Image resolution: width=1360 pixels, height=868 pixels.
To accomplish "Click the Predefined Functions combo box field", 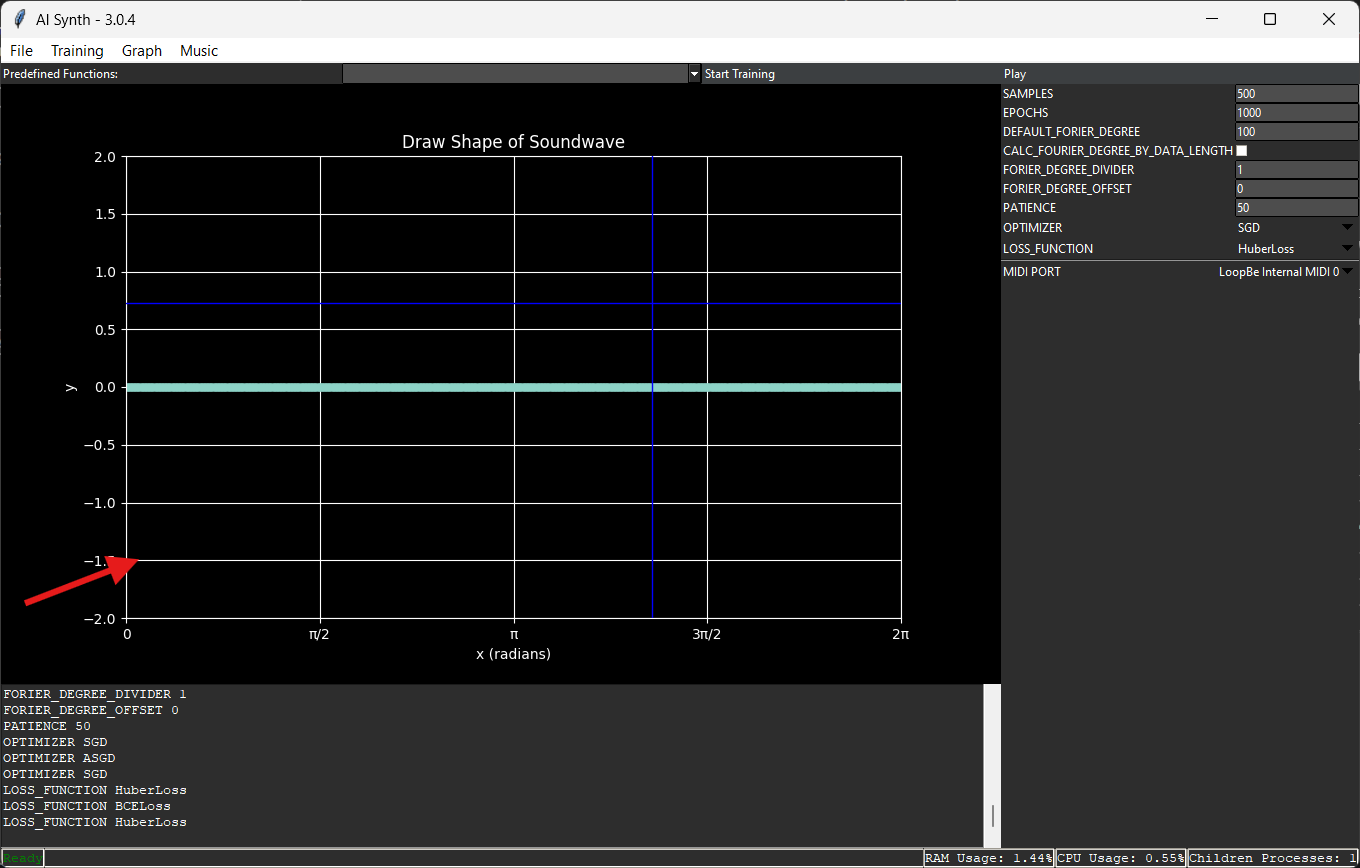I will pos(515,74).
